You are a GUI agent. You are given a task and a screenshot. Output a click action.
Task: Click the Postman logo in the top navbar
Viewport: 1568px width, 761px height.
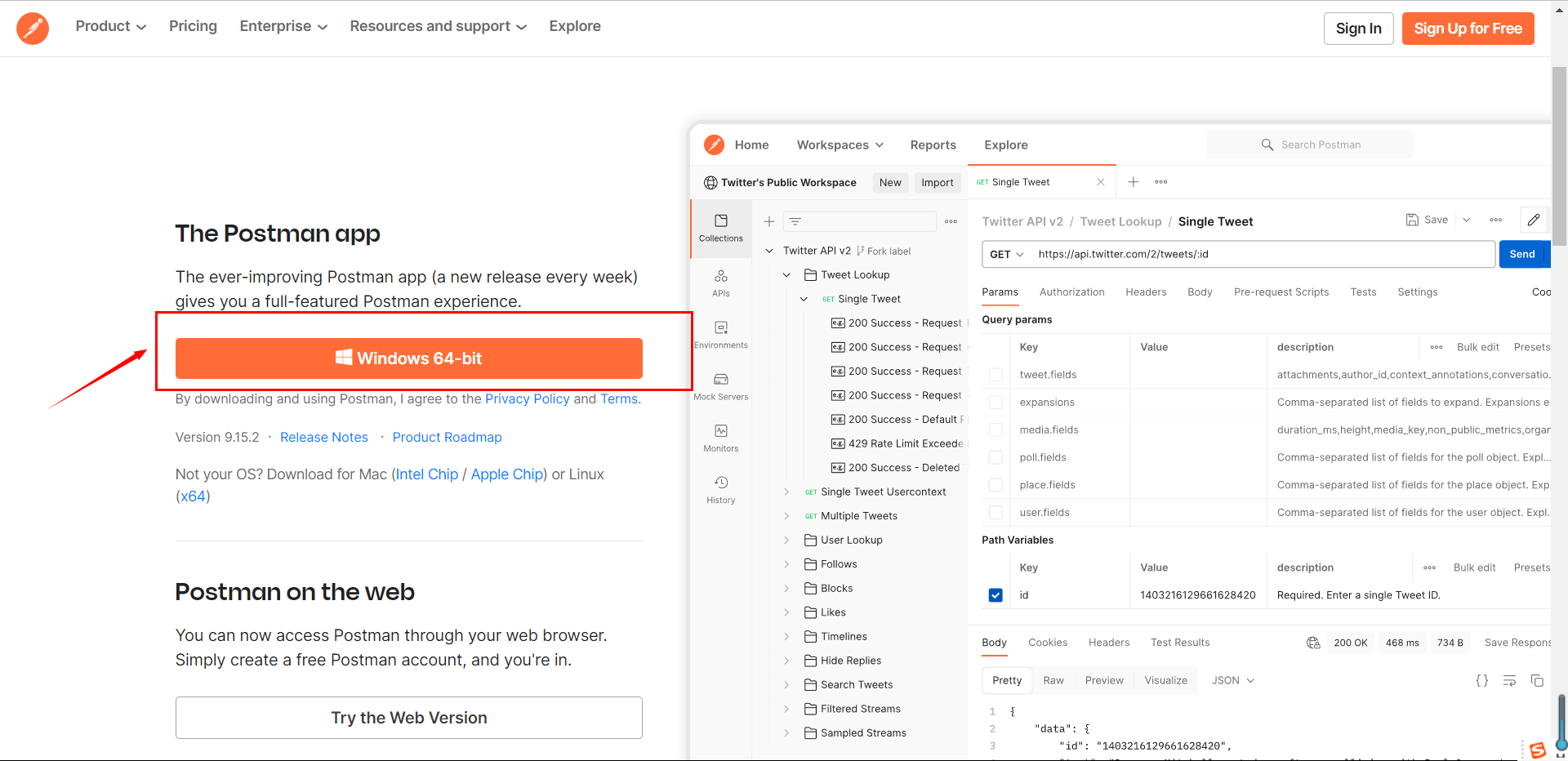[33, 28]
